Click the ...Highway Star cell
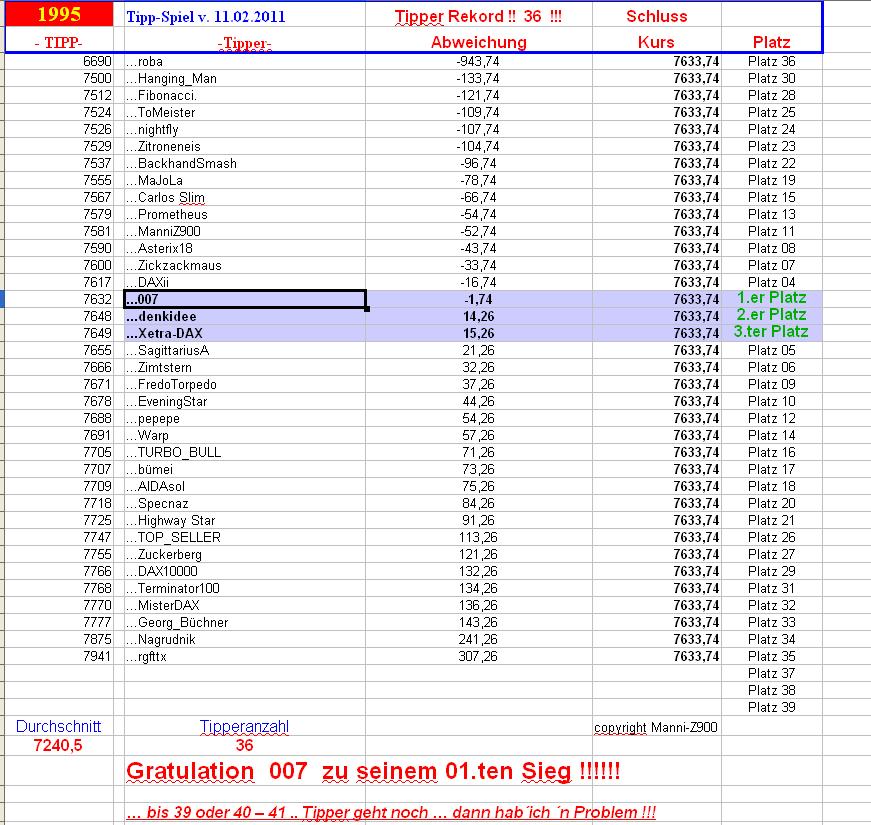This screenshot has height=825, width=871. pyautogui.click(x=245, y=521)
